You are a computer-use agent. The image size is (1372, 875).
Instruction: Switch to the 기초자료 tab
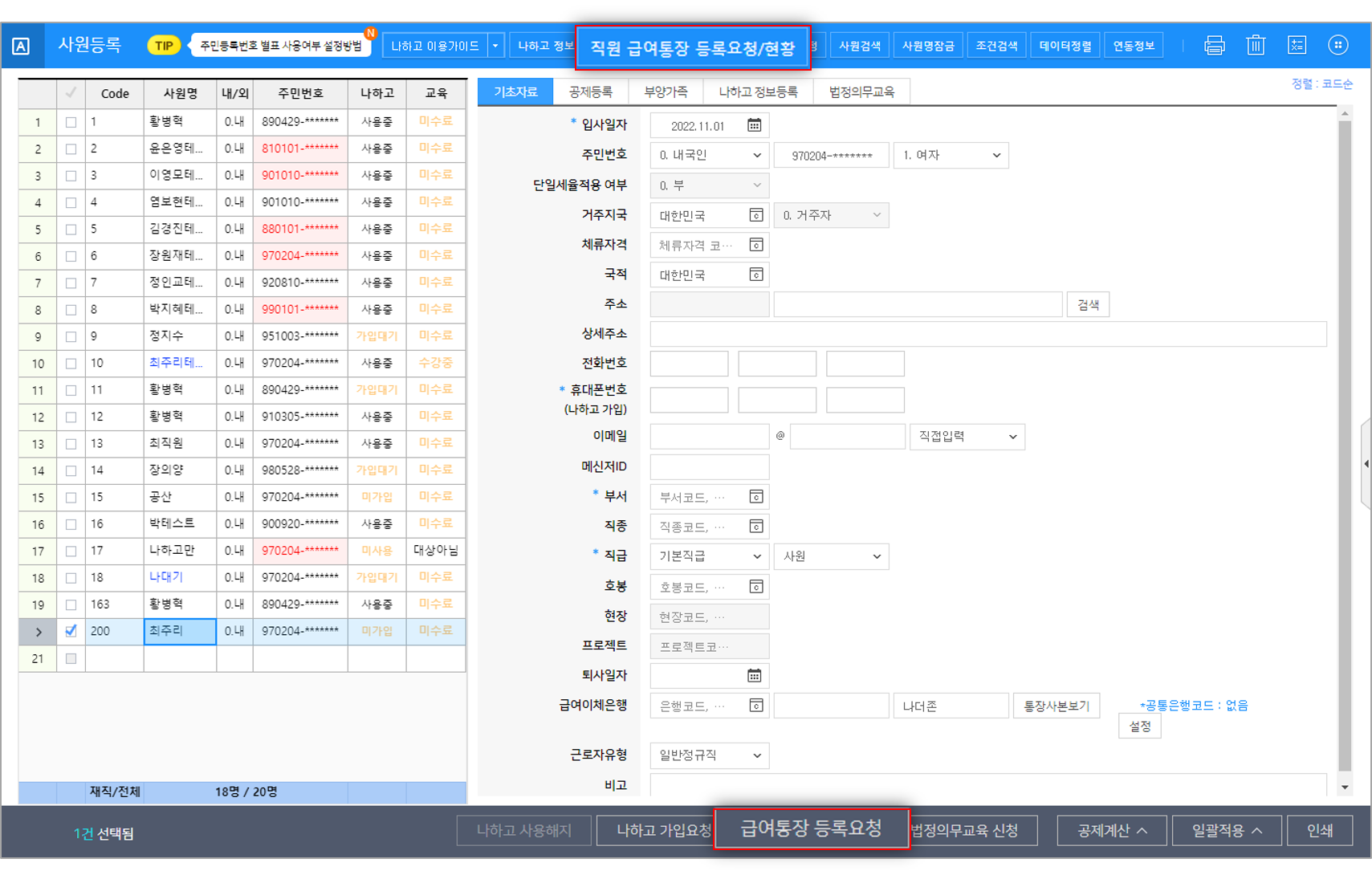[x=515, y=92]
